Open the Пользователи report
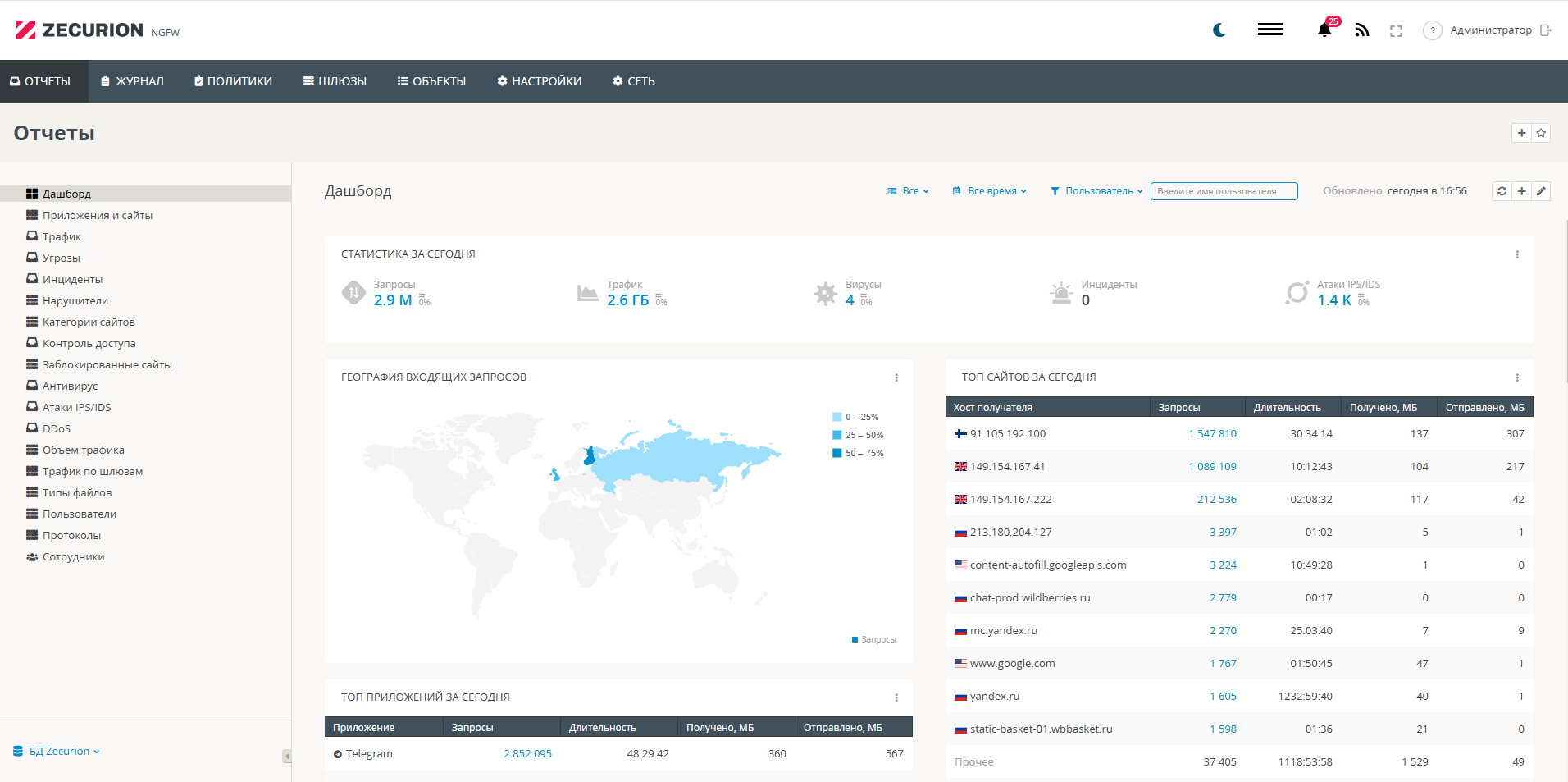Viewport: 1568px width, 782px height. pyautogui.click(x=79, y=514)
